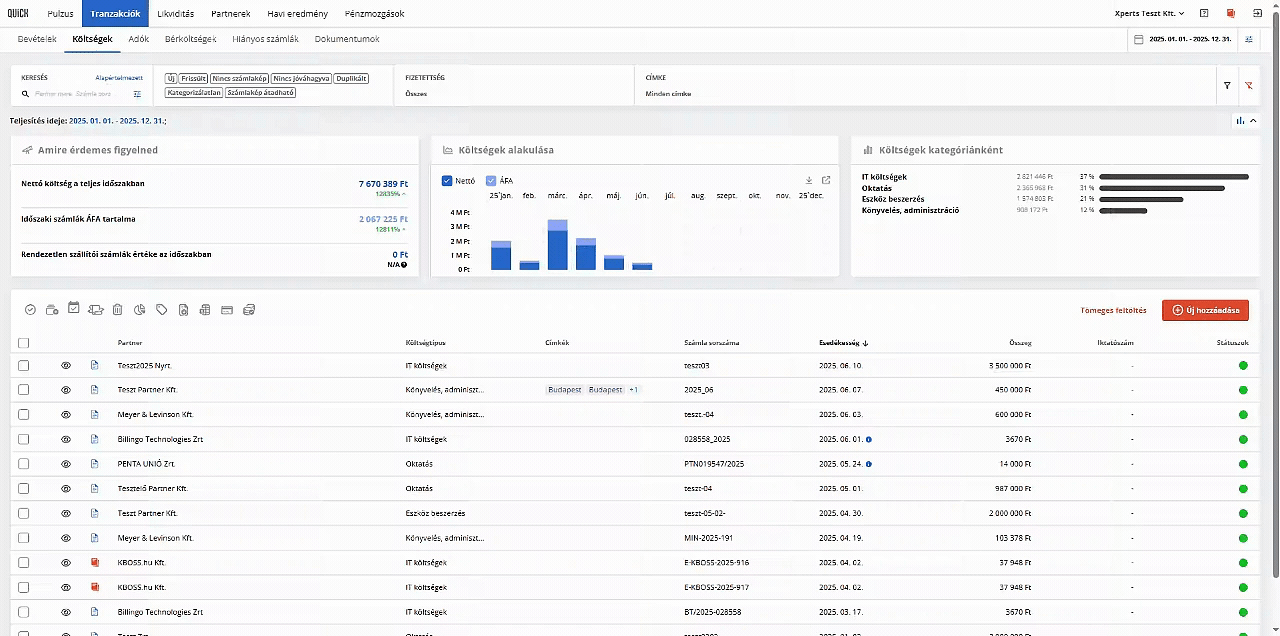
Task: Open the Xperts Teszt Kft. company dropdown
Action: tap(1149, 13)
